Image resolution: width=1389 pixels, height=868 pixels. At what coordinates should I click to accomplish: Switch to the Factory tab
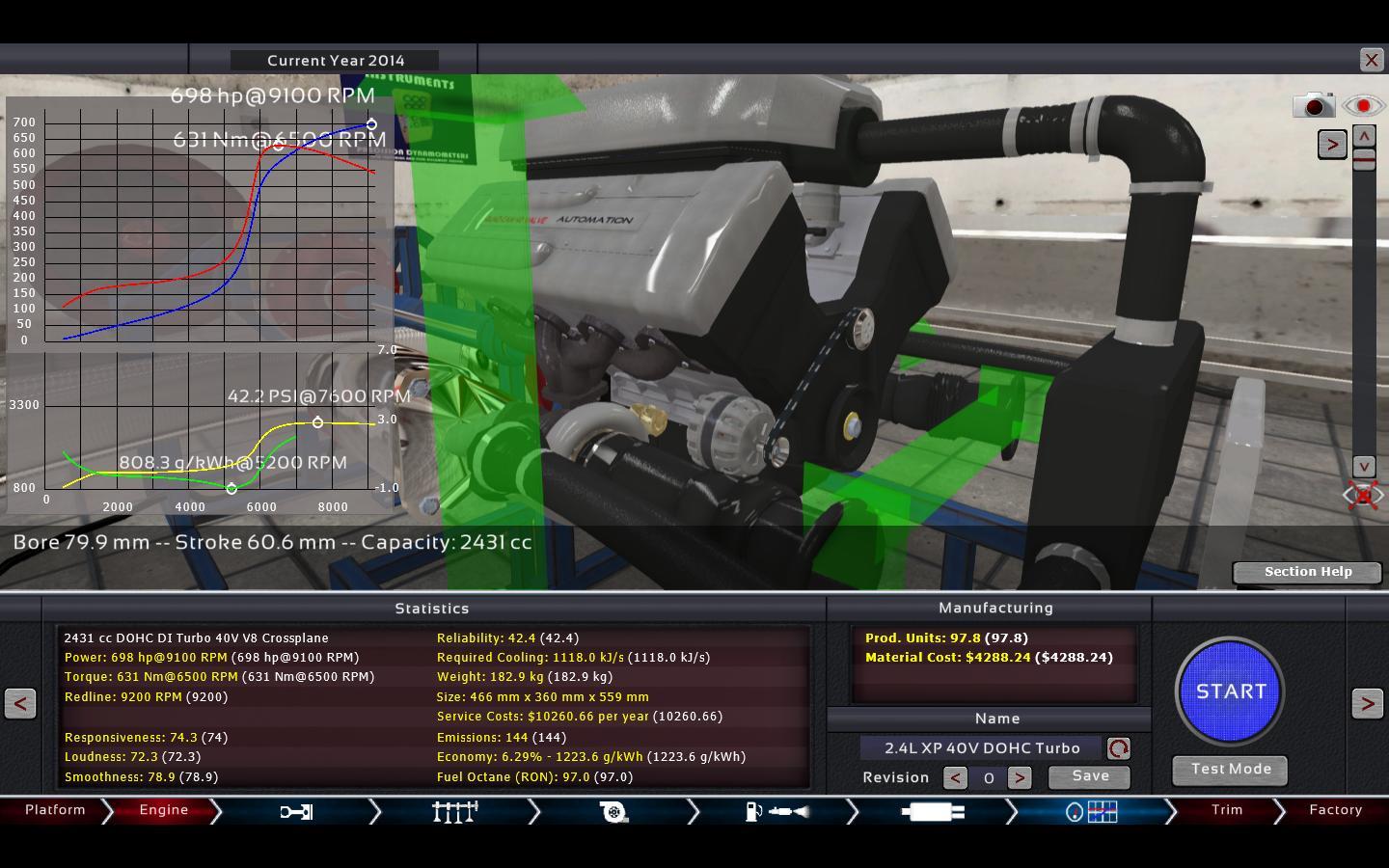pos(1335,810)
